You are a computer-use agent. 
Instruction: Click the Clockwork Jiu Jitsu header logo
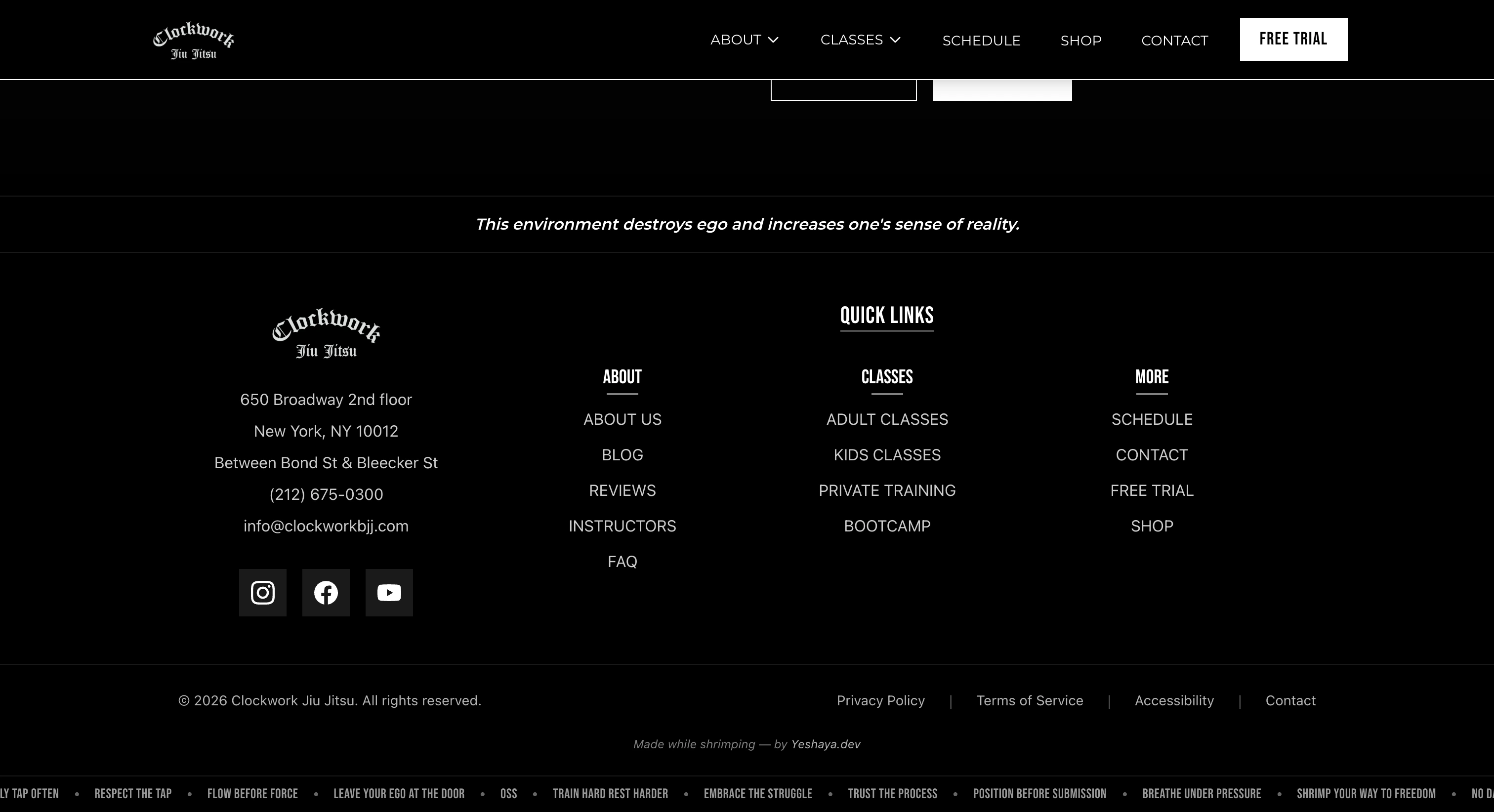pos(194,39)
